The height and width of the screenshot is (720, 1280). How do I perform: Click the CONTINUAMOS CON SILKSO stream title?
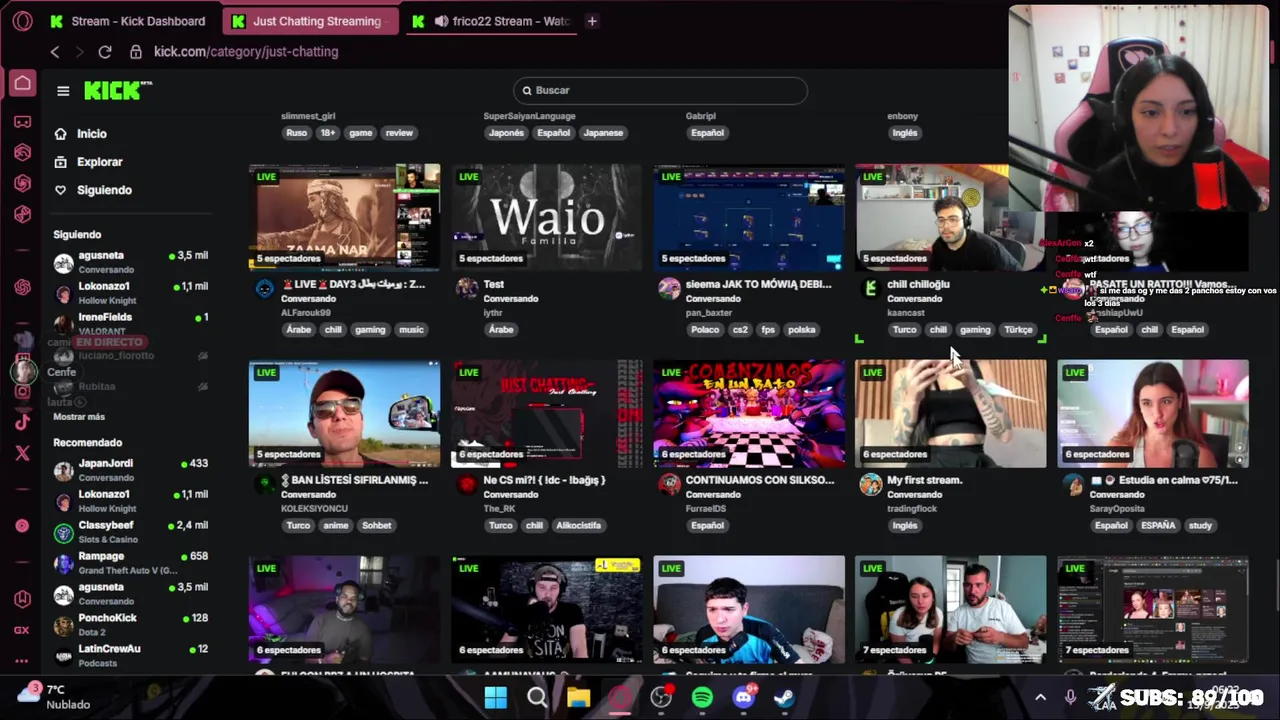pyautogui.click(x=759, y=480)
